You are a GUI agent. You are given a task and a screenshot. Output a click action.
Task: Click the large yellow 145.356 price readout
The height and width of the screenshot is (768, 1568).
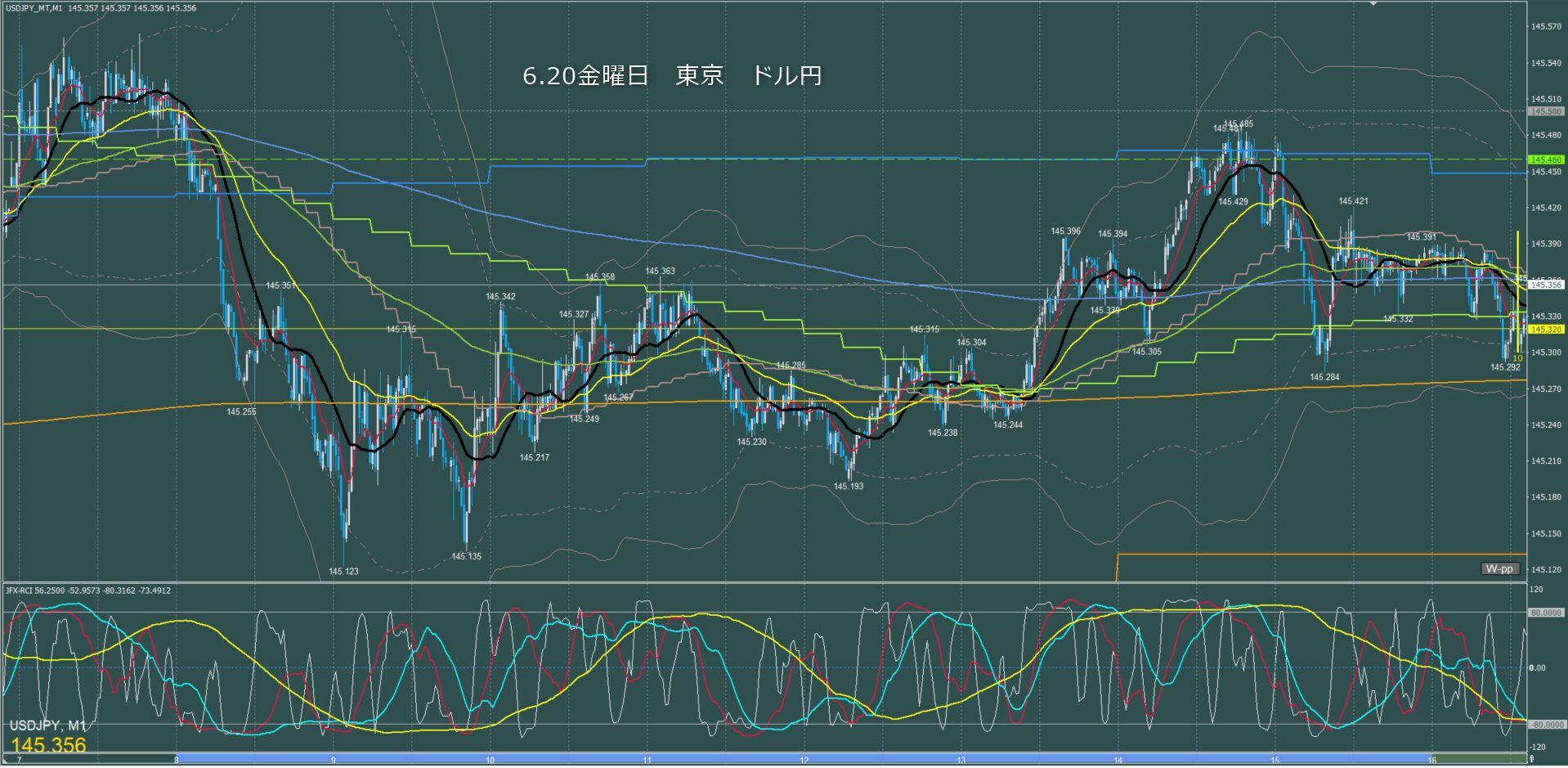click(48, 745)
